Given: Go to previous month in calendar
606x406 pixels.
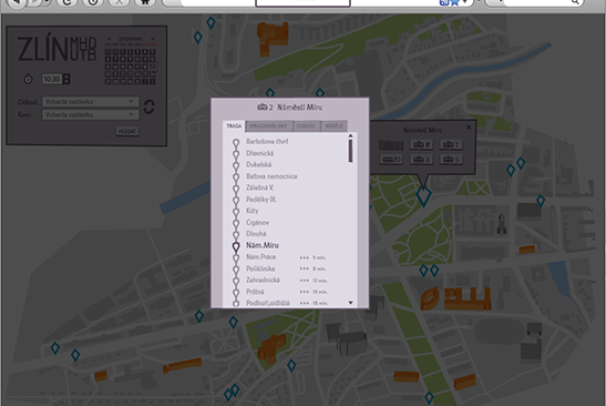Looking at the screenshot, I should (107, 39).
